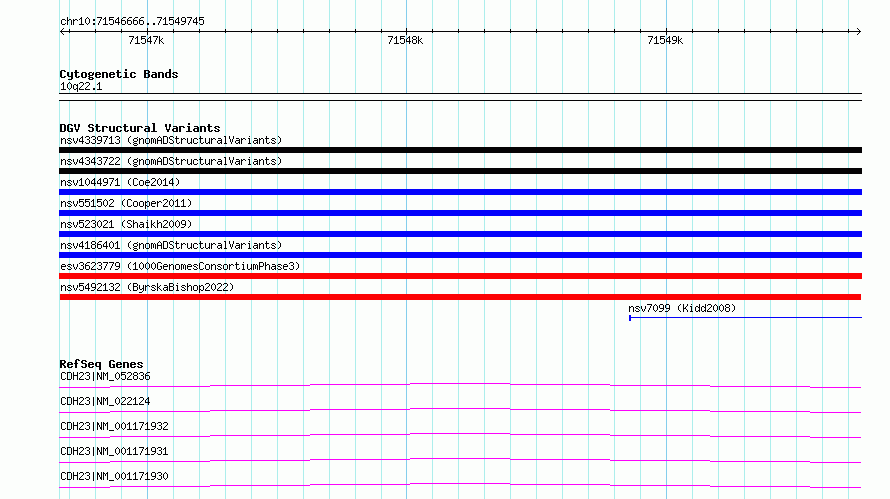
Task: Click the magenta line of CDH23|NM_052836
Action: coord(460,386)
